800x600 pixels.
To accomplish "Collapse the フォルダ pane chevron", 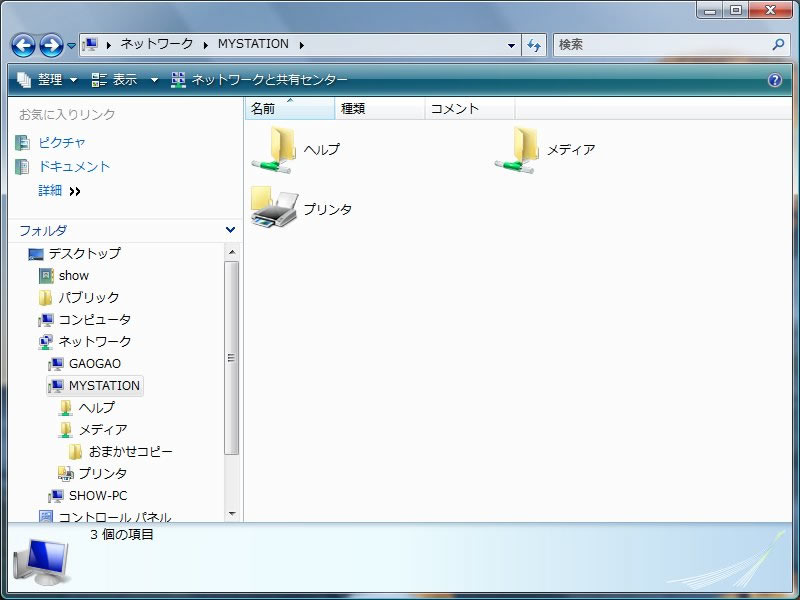I will 231,230.
